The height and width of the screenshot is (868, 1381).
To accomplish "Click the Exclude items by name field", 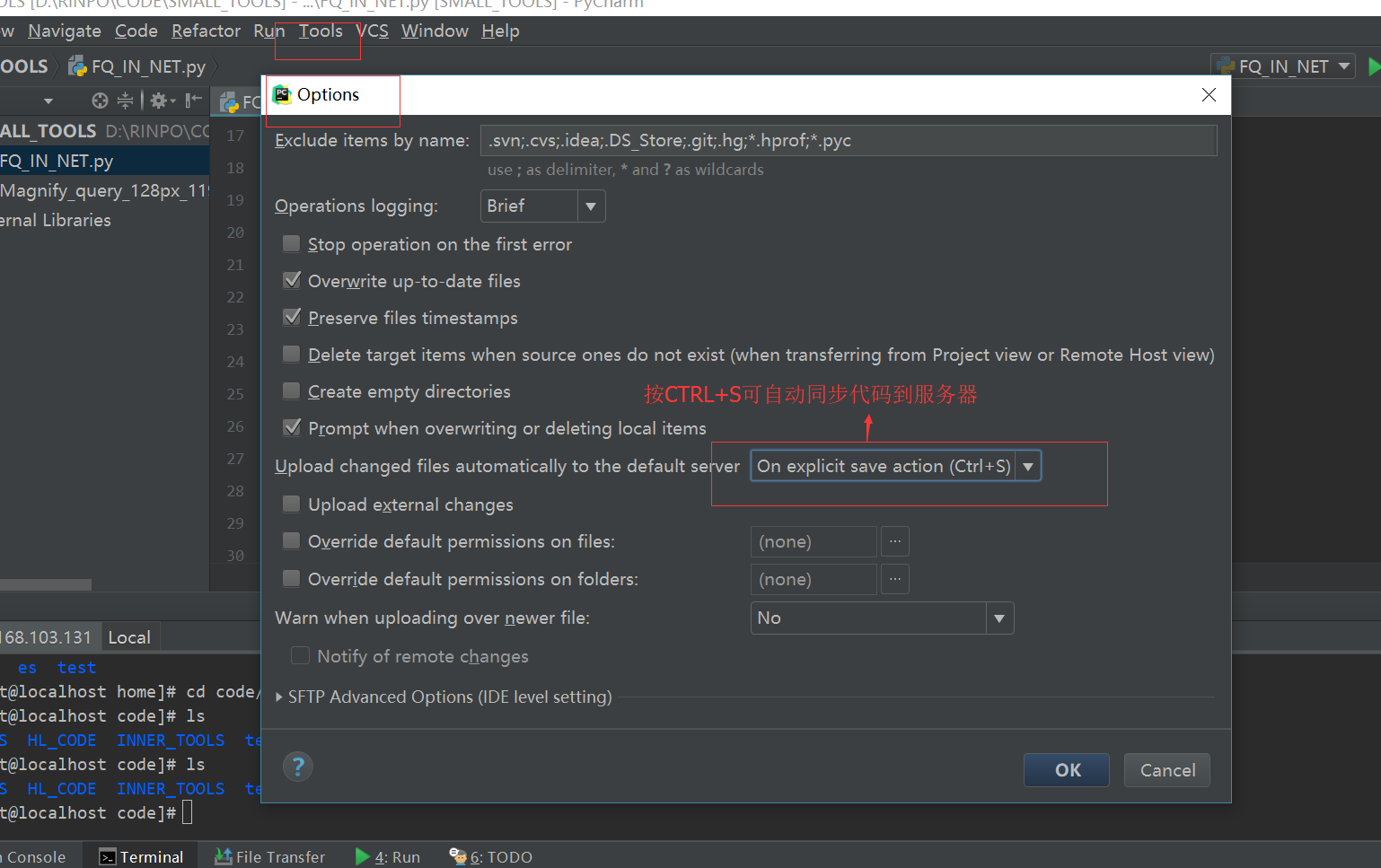I will (848, 141).
